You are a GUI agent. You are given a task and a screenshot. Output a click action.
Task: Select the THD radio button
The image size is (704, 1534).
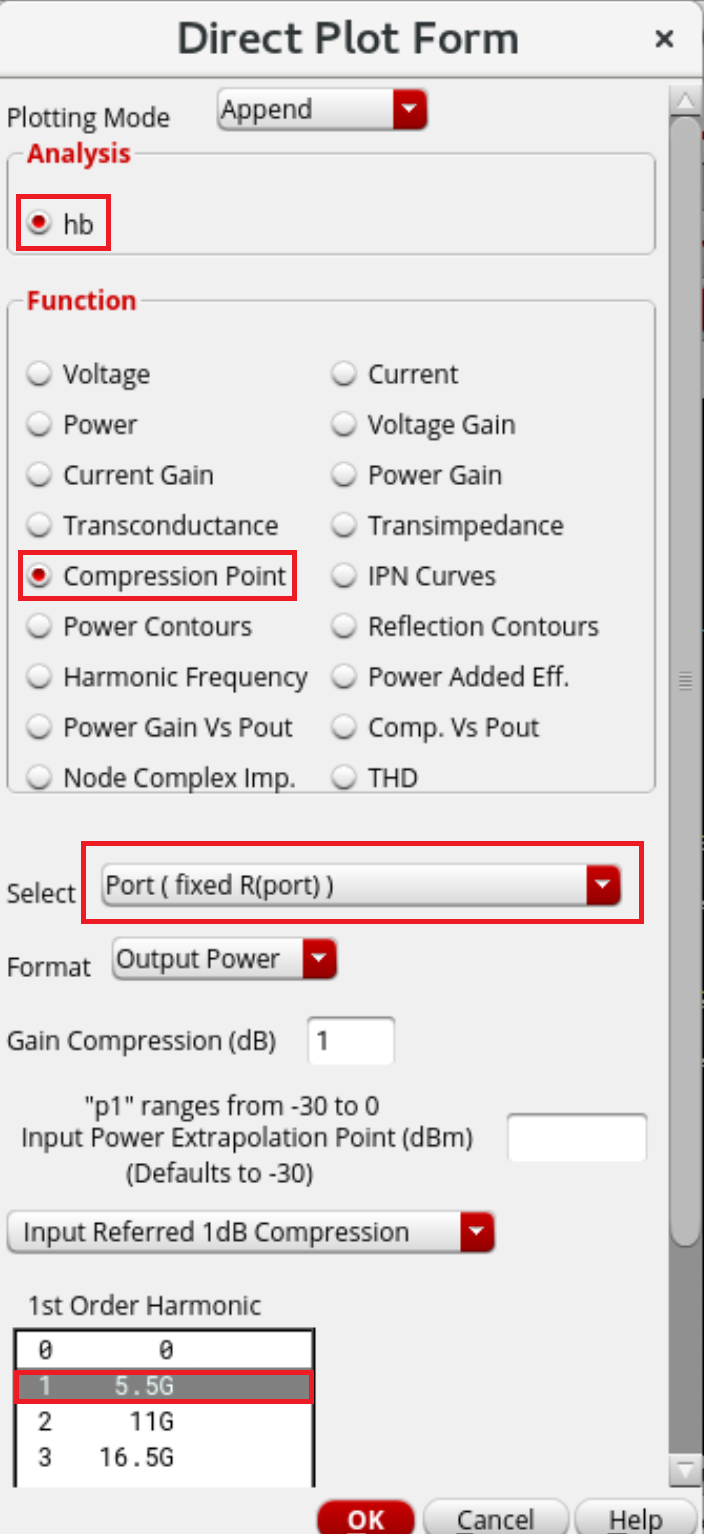[344, 777]
